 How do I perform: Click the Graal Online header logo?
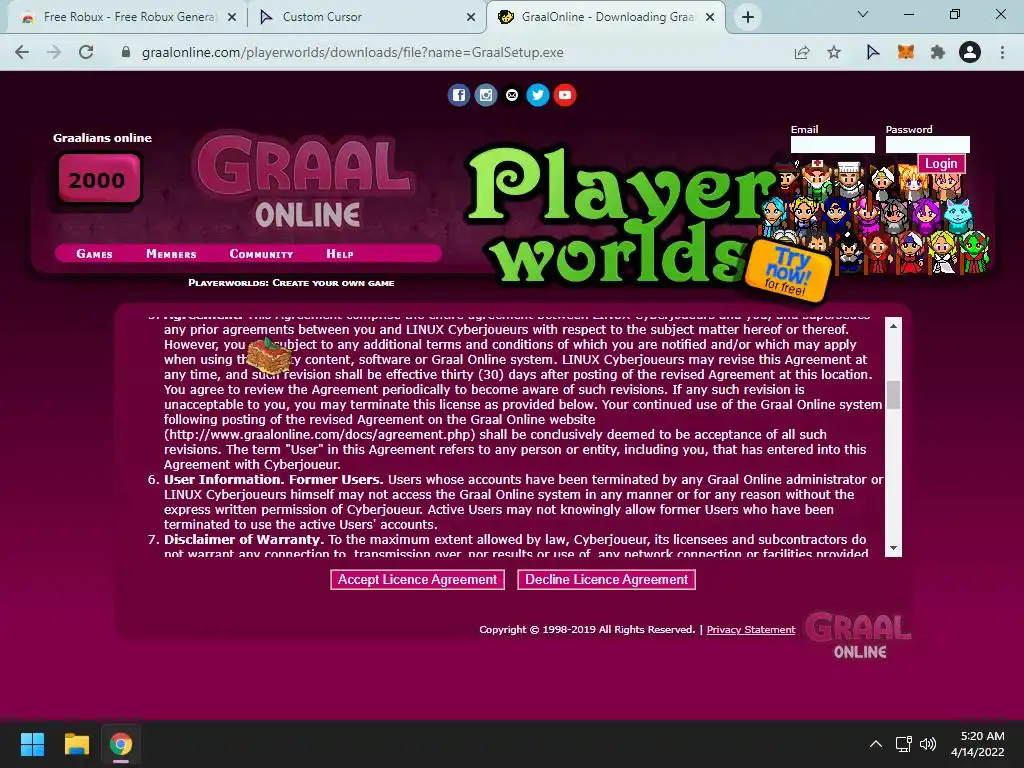304,182
